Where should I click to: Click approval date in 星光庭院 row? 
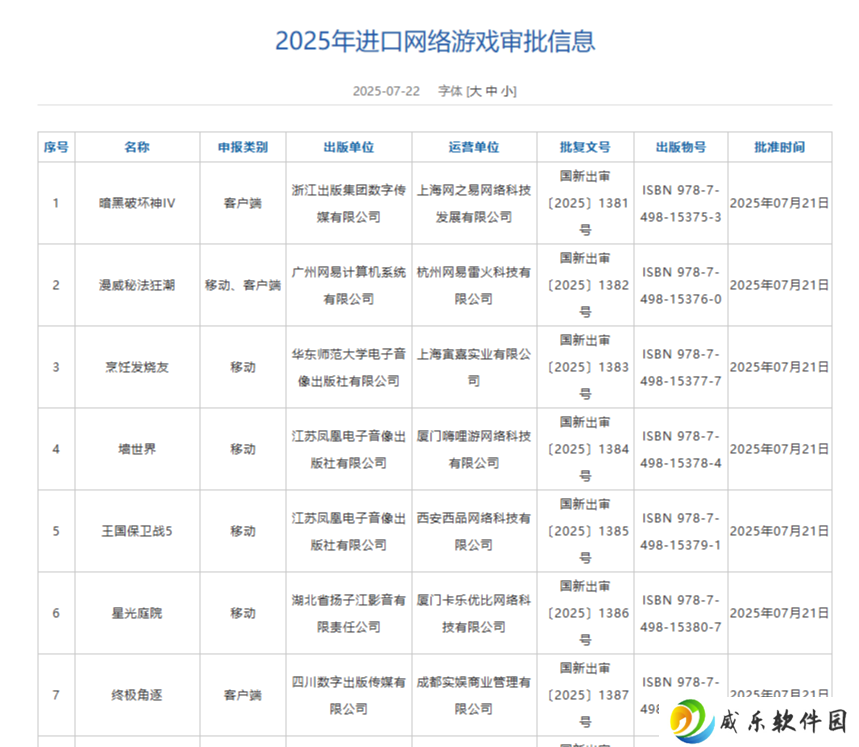779,613
